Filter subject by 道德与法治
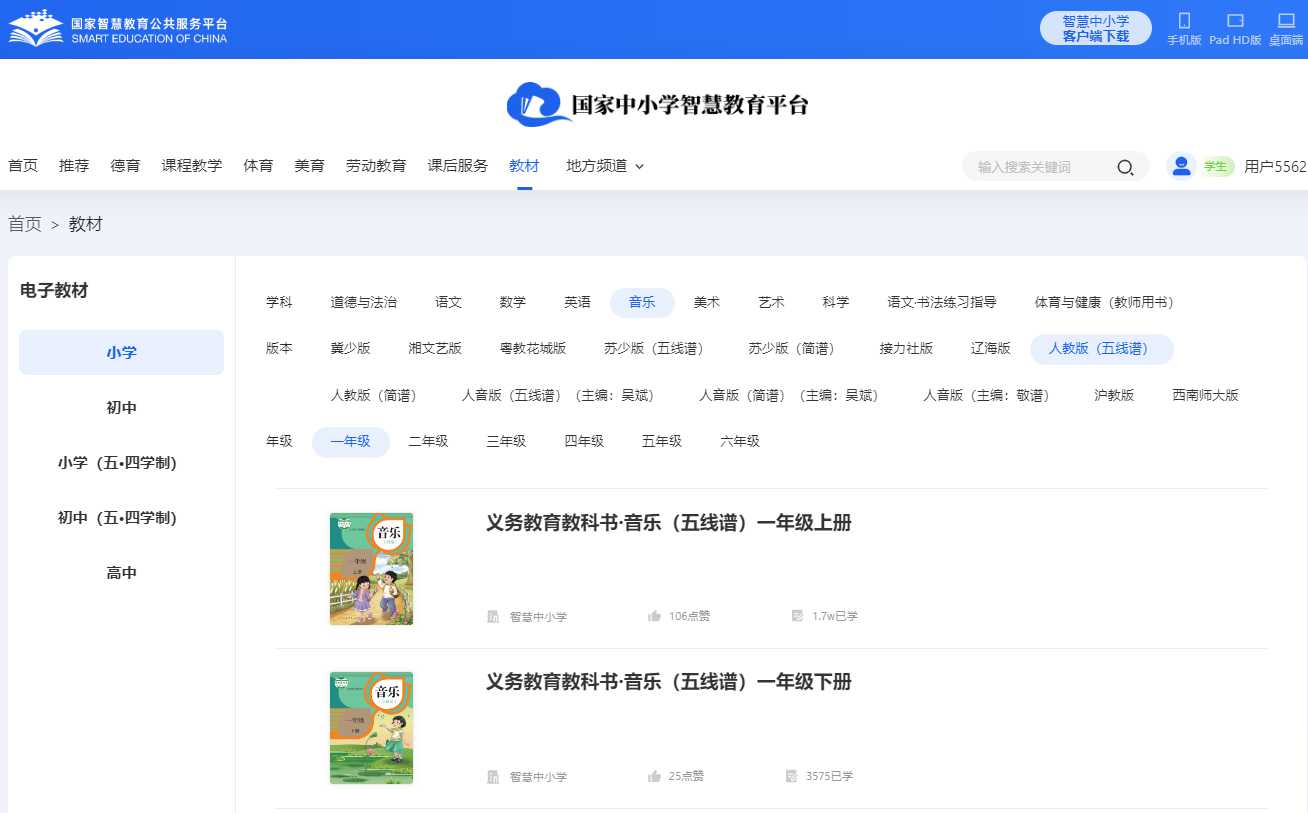The height and width of the screenshot is (813, 1308). (x=363, y=302)
